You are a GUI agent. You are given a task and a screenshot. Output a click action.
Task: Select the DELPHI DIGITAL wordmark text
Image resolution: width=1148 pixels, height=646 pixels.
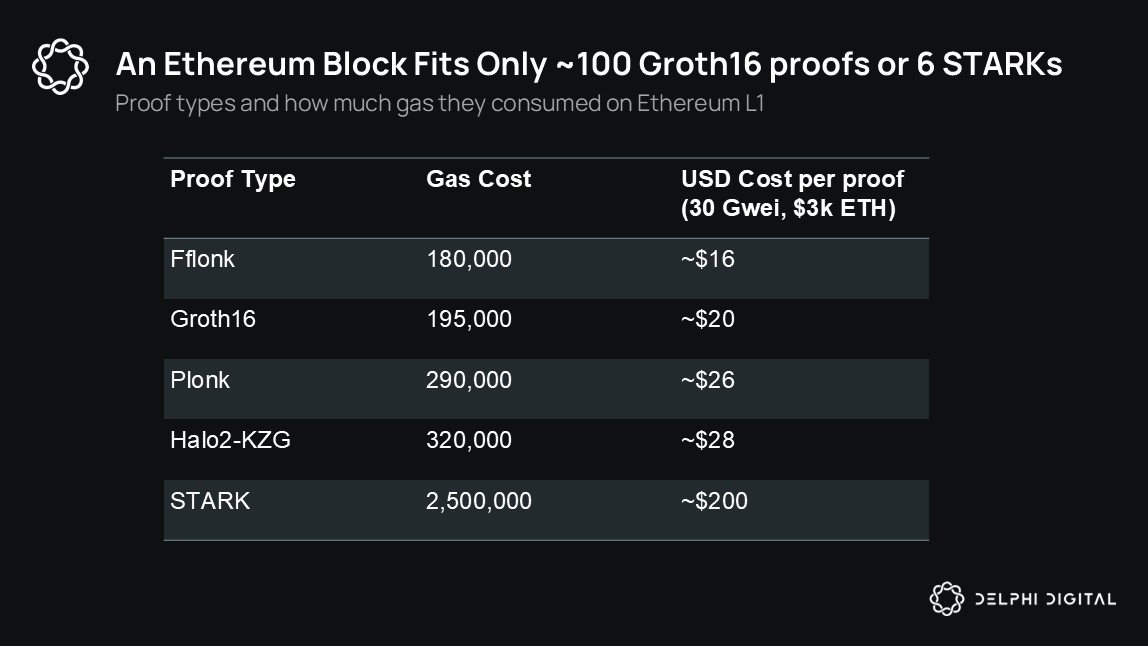pyautogui.click(x=1046, y=599)
